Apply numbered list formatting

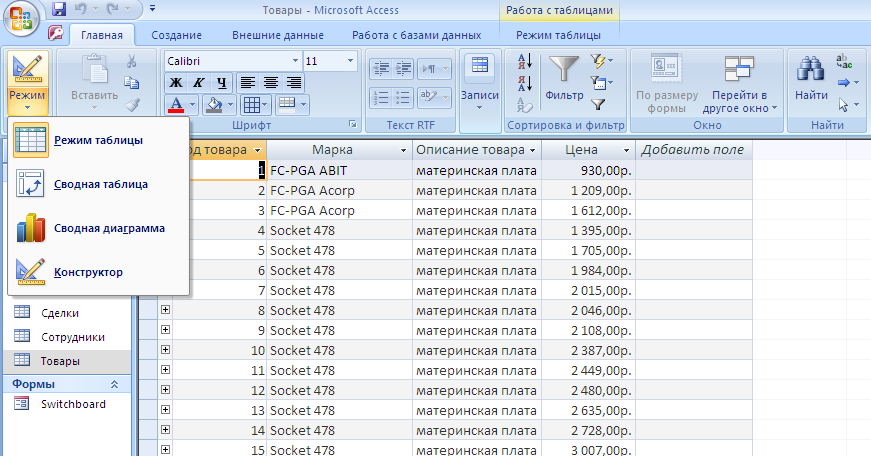(381, 97)
